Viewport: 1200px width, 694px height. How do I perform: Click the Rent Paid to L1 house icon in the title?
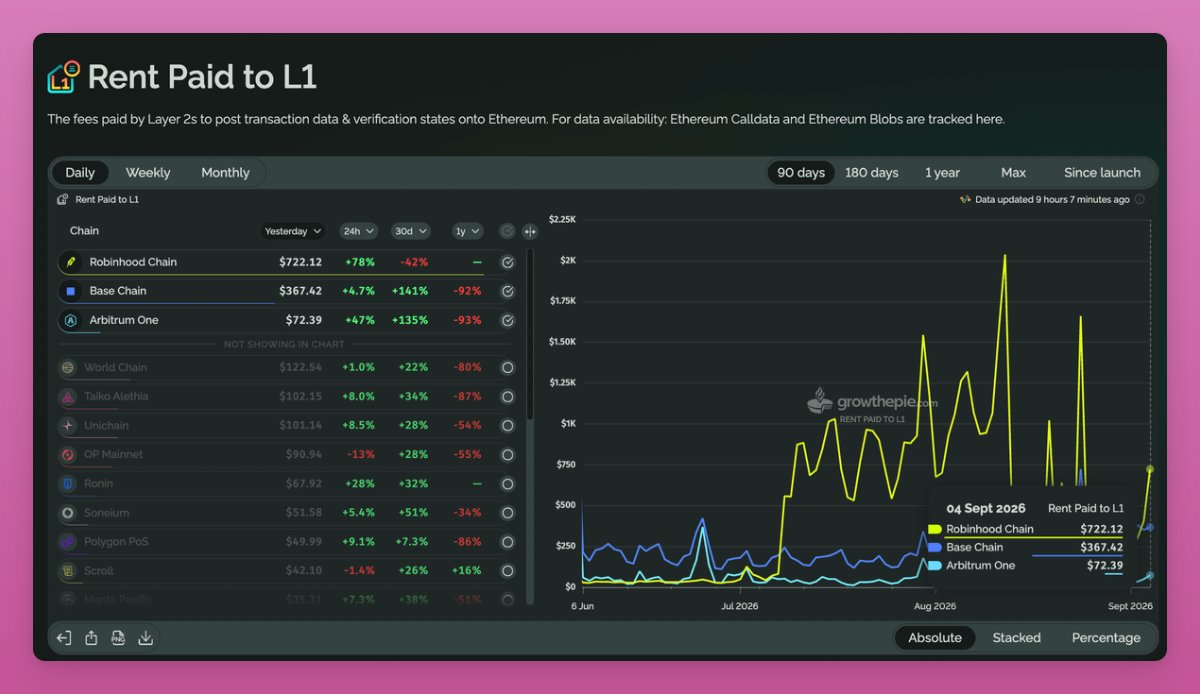coord(63,77)
